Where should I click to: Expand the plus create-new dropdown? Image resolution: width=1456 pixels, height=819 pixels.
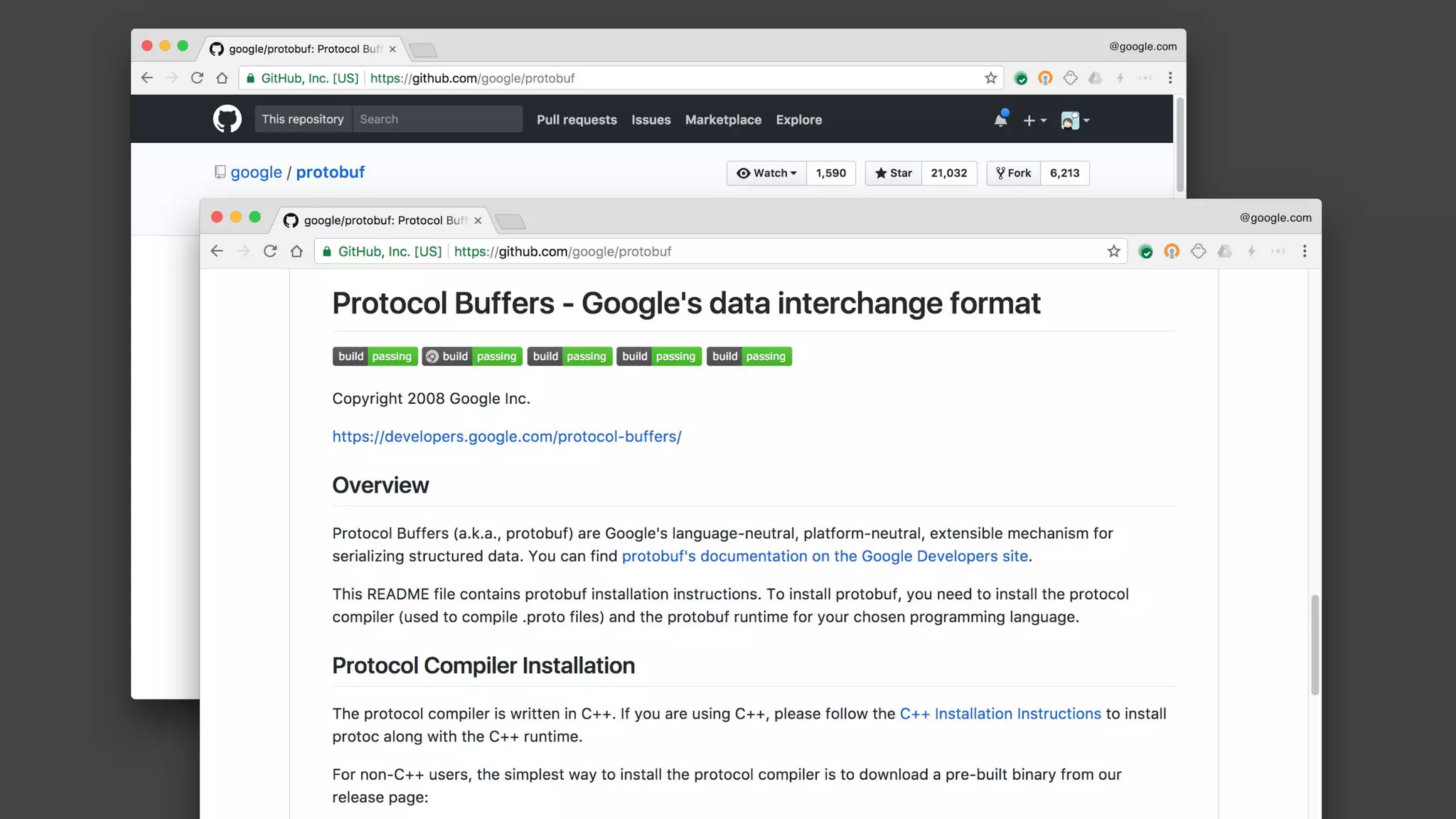[x=1034, y=120]
